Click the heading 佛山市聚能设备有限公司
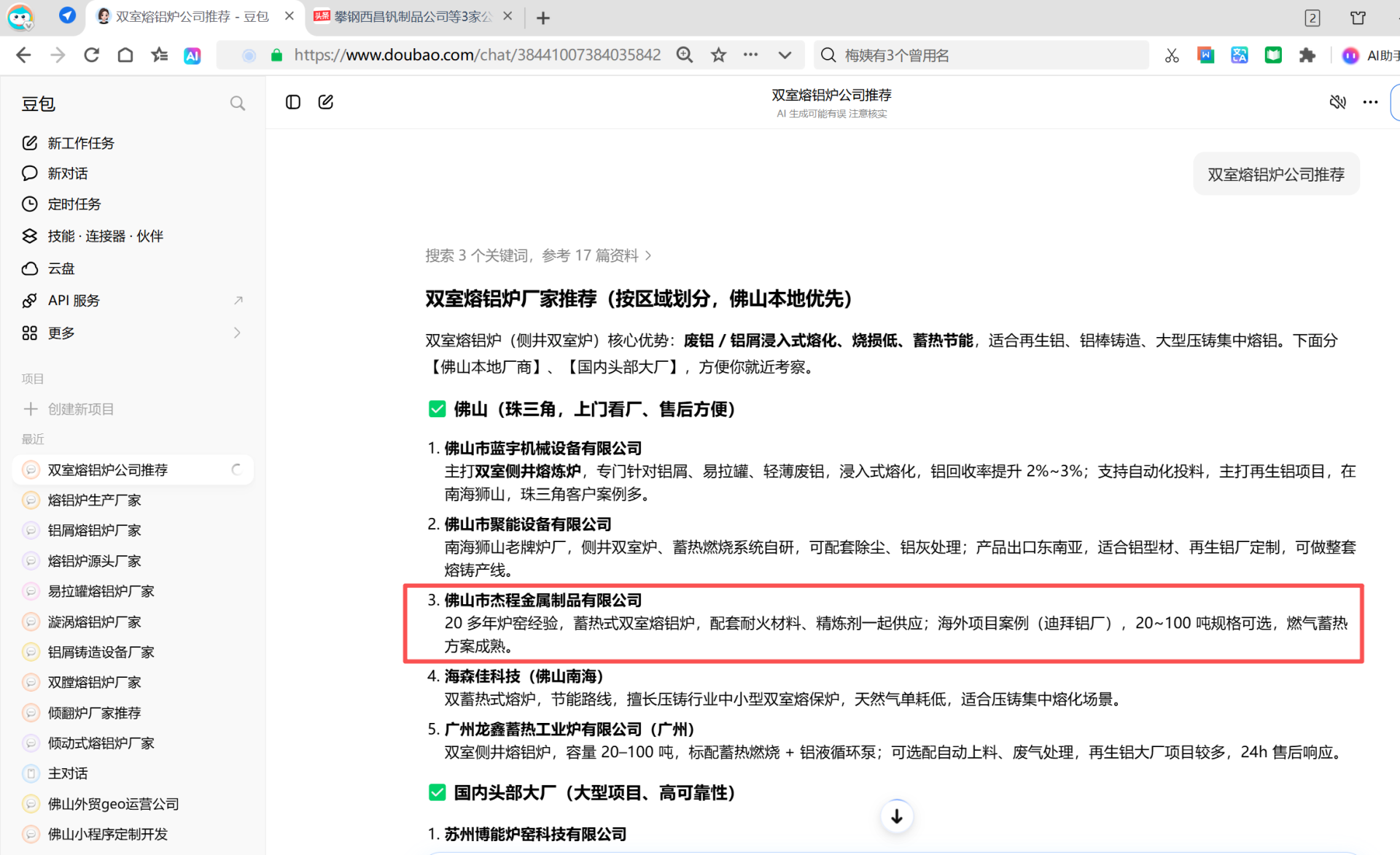Image resolution: width=1400 pixels, height=855 pixels. (x=528, y=524)
